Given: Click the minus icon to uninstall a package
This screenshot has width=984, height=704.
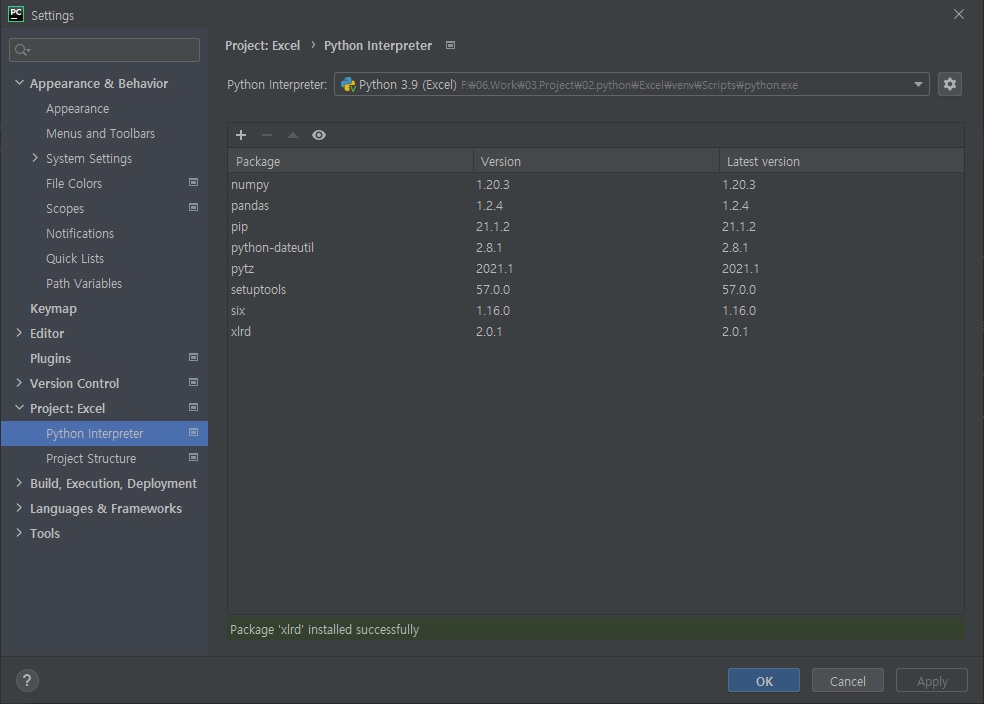Looking at the screenshot, I should click(267, 135).
